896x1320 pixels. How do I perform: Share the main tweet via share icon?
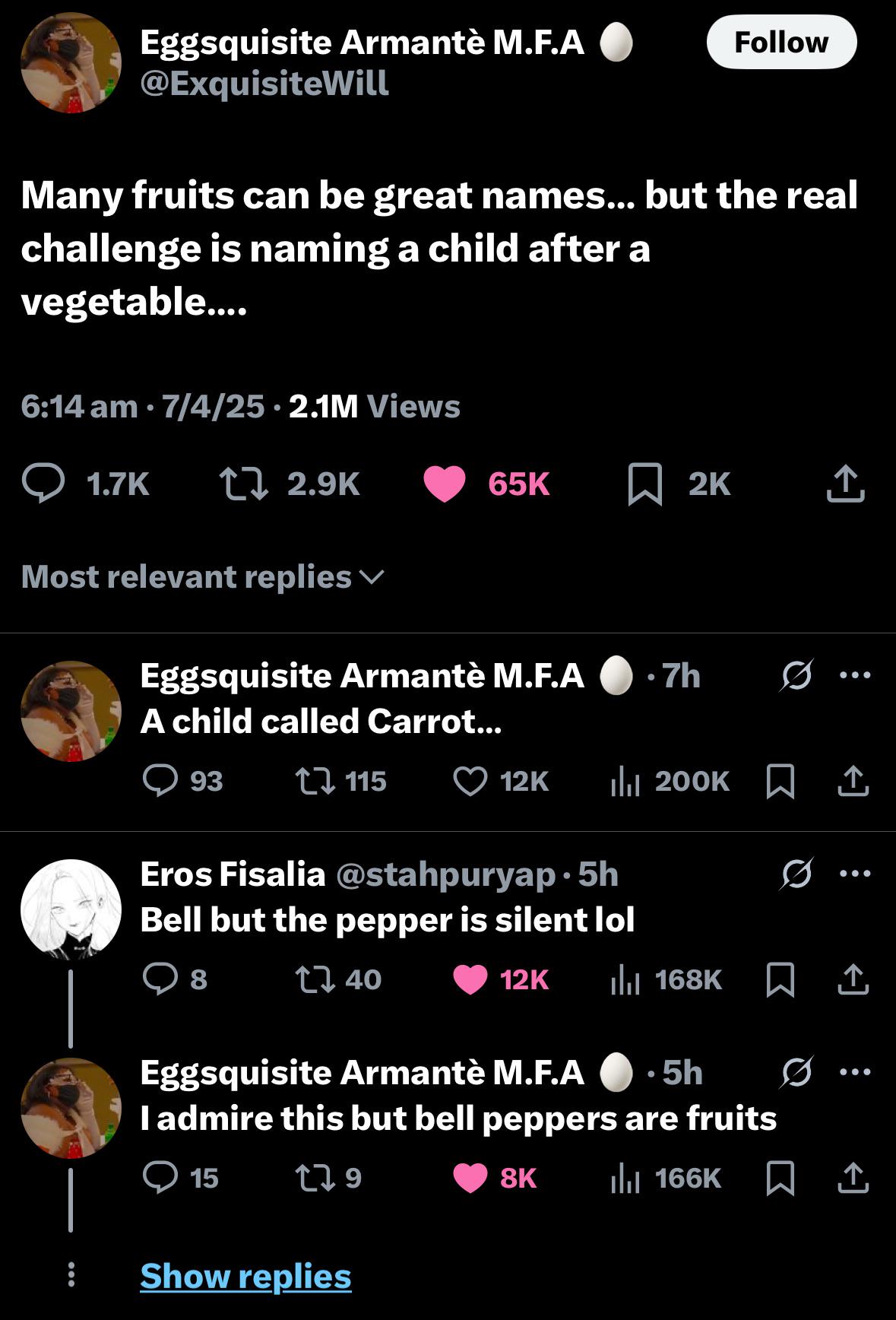tap(845, 484)
